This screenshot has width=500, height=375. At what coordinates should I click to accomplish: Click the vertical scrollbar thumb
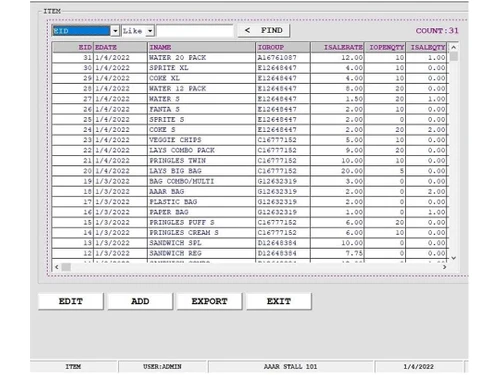tap(454, 56)
